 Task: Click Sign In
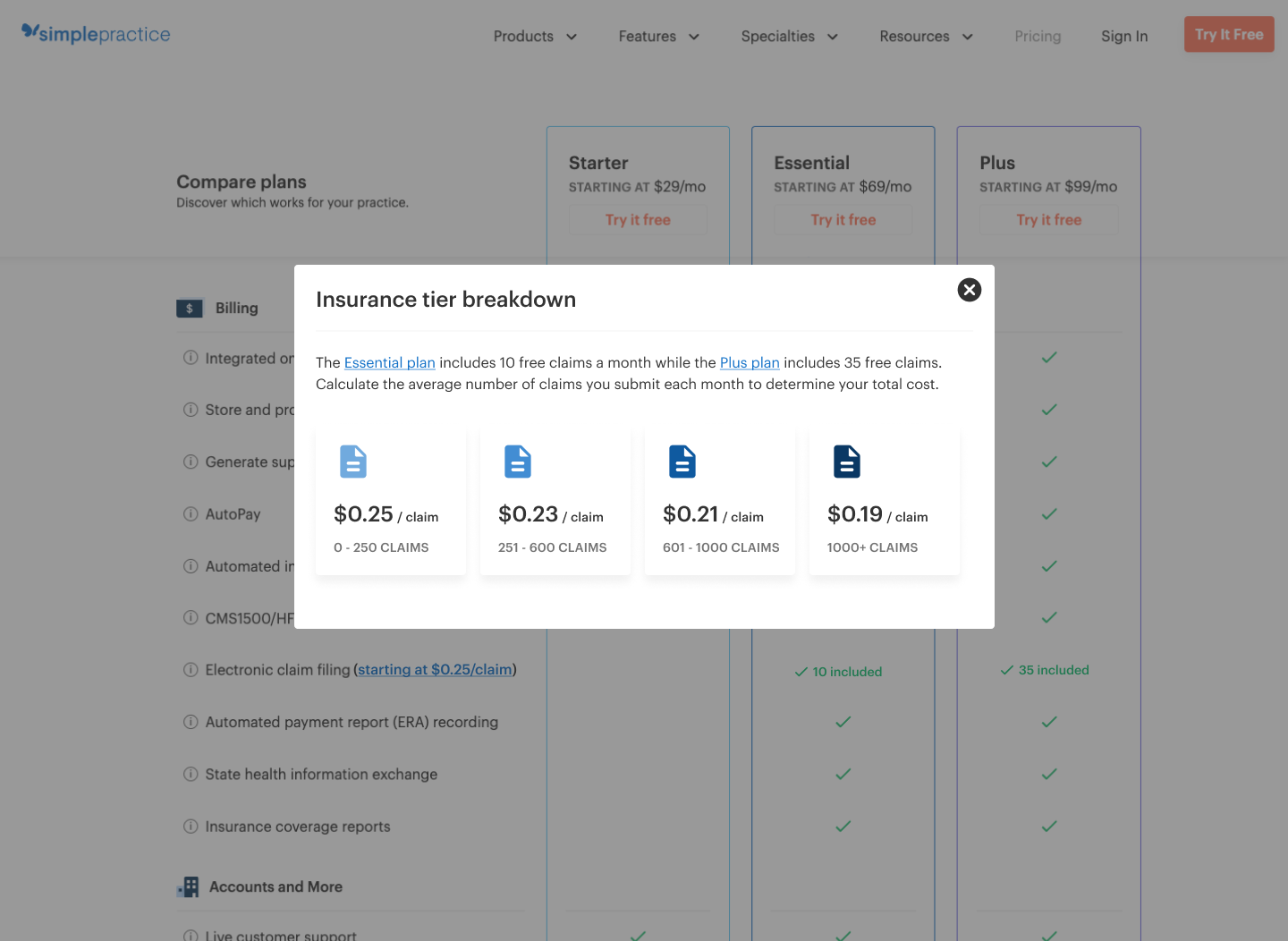pos(1124,37)
